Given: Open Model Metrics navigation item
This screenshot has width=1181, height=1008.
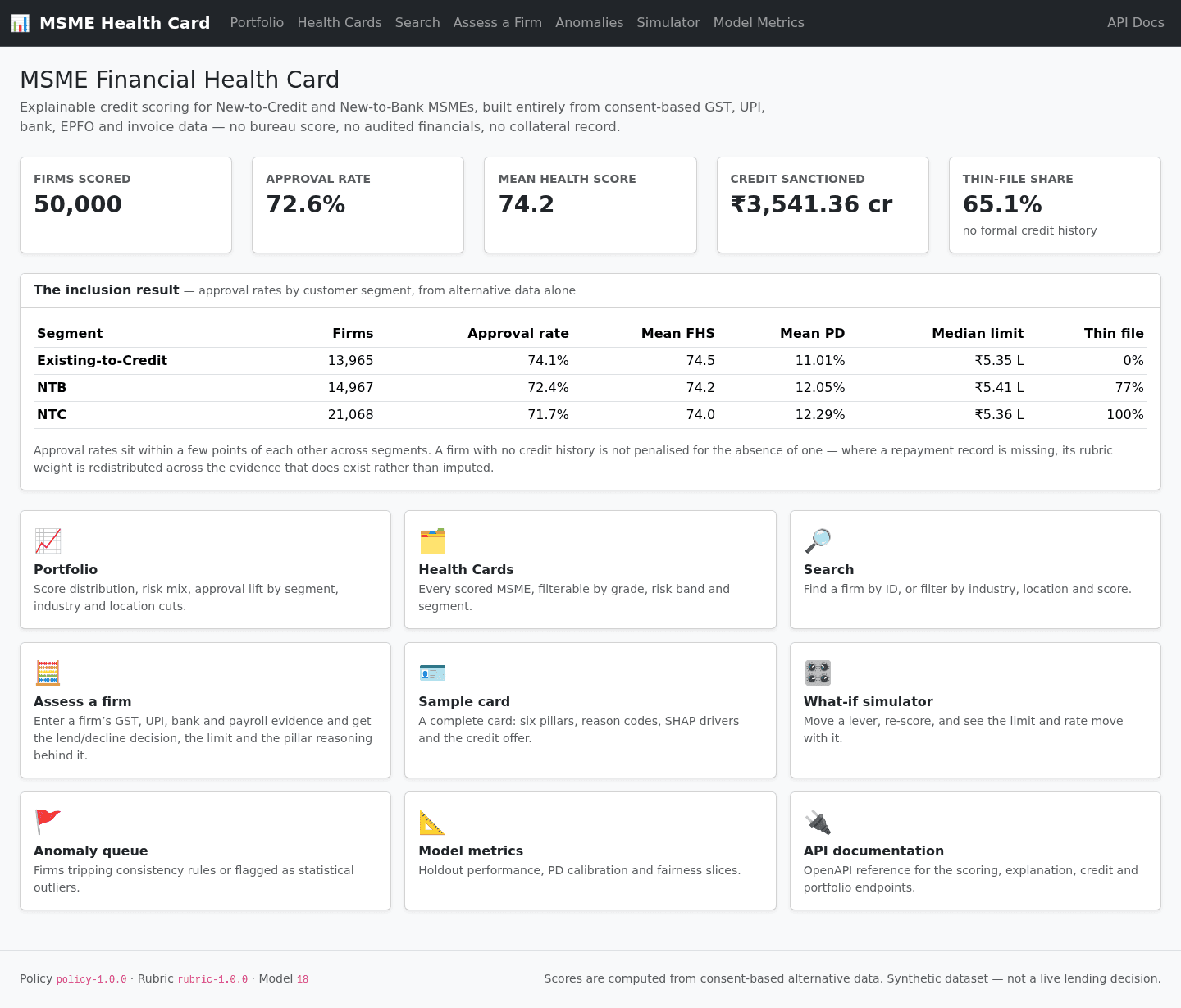Looking at the screenshot, I should tap(759, 23).
